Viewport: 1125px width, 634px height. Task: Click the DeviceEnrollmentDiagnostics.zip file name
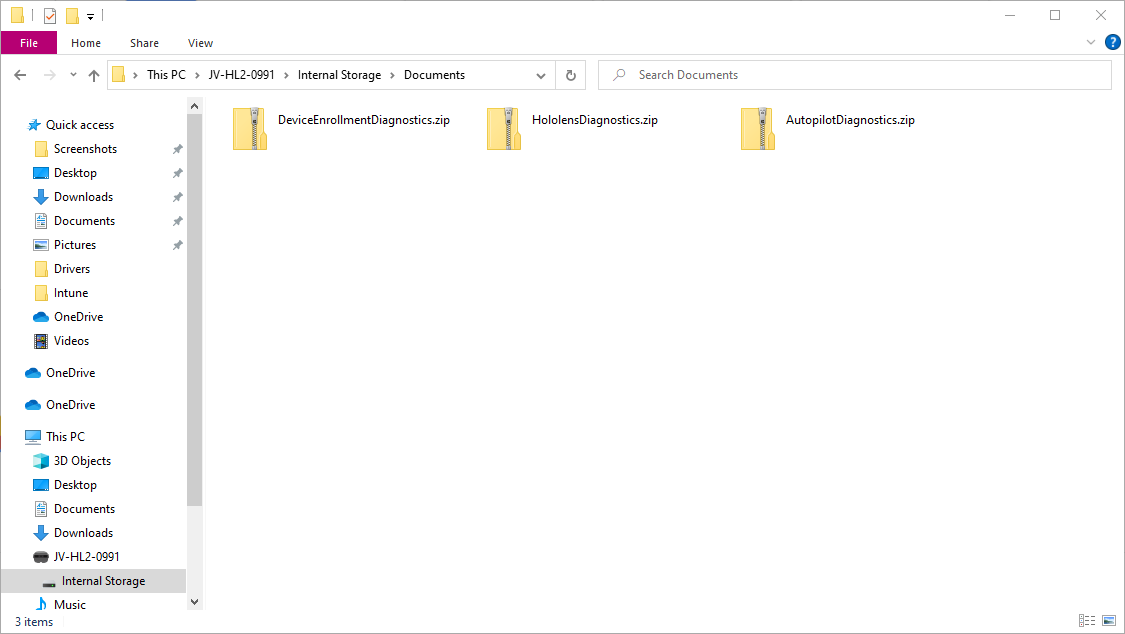[x=364, y=120]
